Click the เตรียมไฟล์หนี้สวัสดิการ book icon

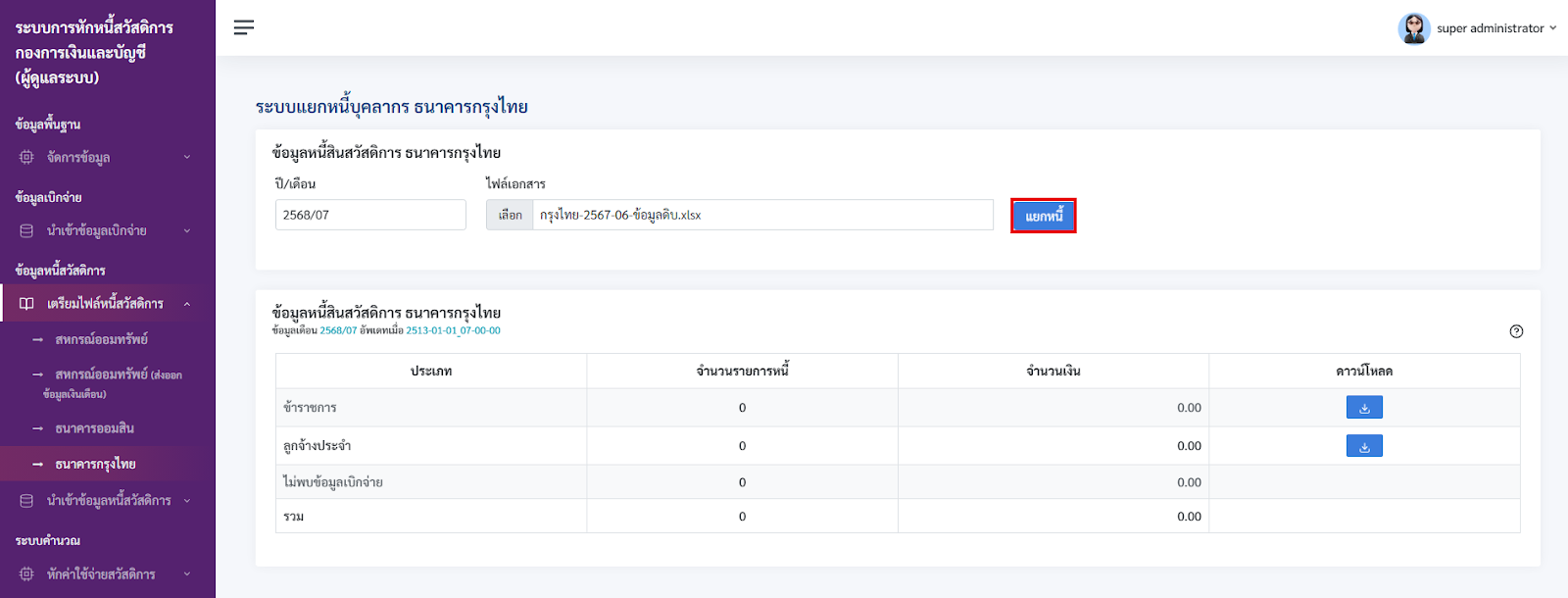[26, 304]
